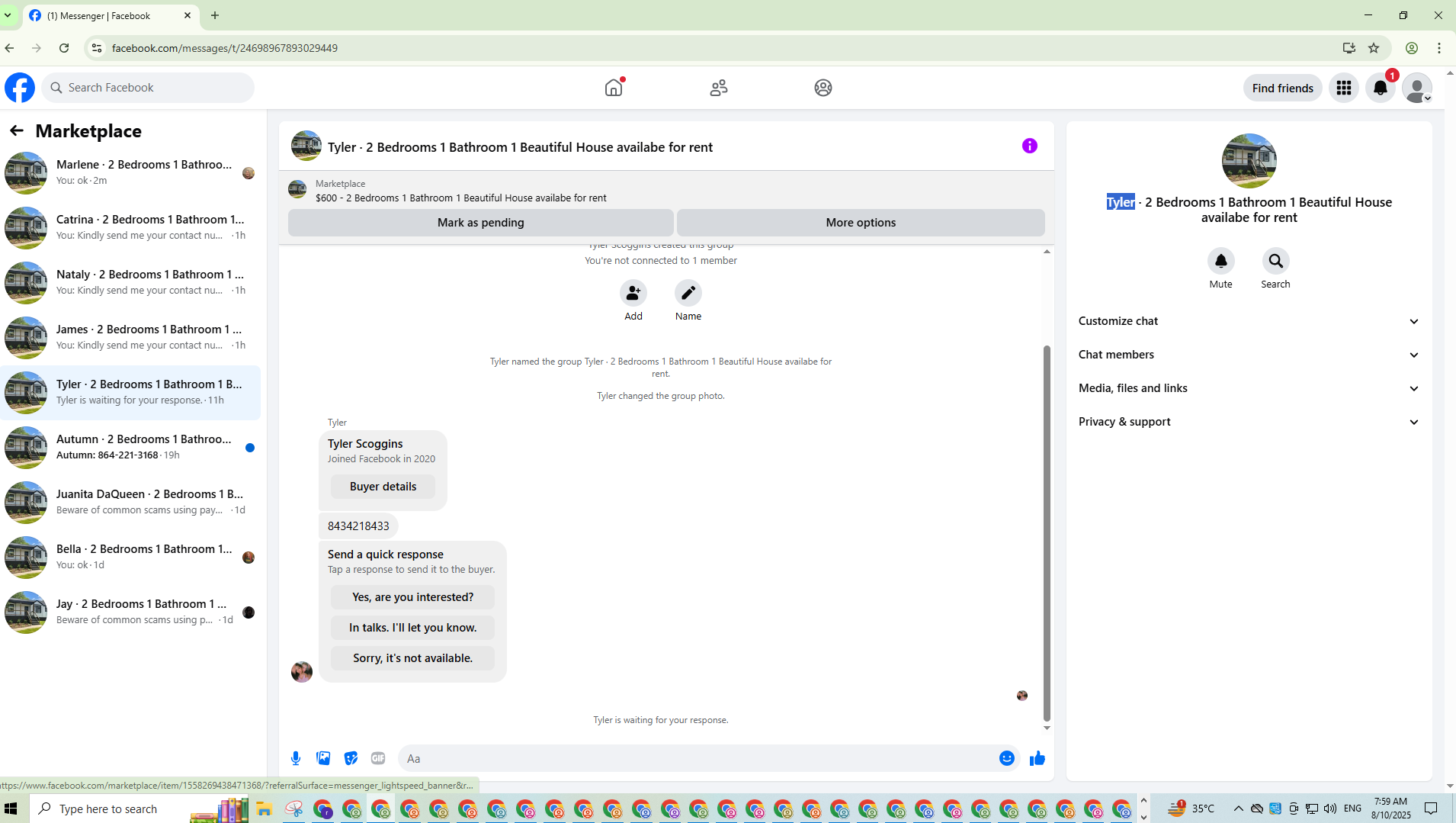Send 'Sorry, it's not available.' reply
Image resolution: width=1456 pixels, height=823 pixels.
[x=412, y=658]
